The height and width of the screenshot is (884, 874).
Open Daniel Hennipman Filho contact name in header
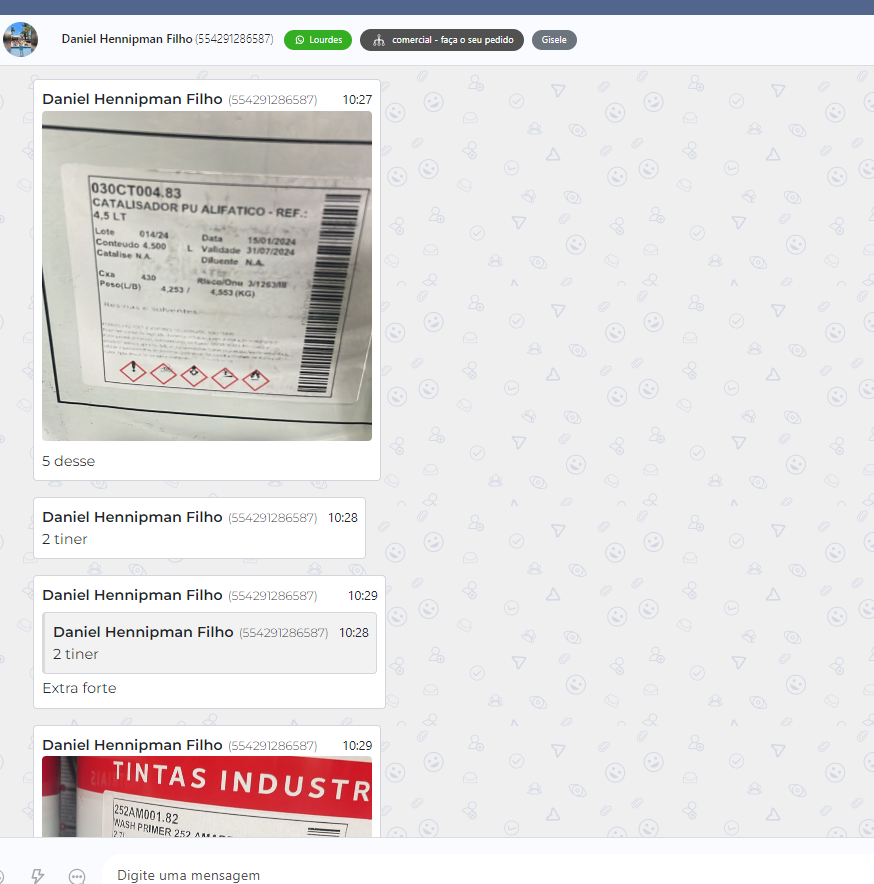126,39
